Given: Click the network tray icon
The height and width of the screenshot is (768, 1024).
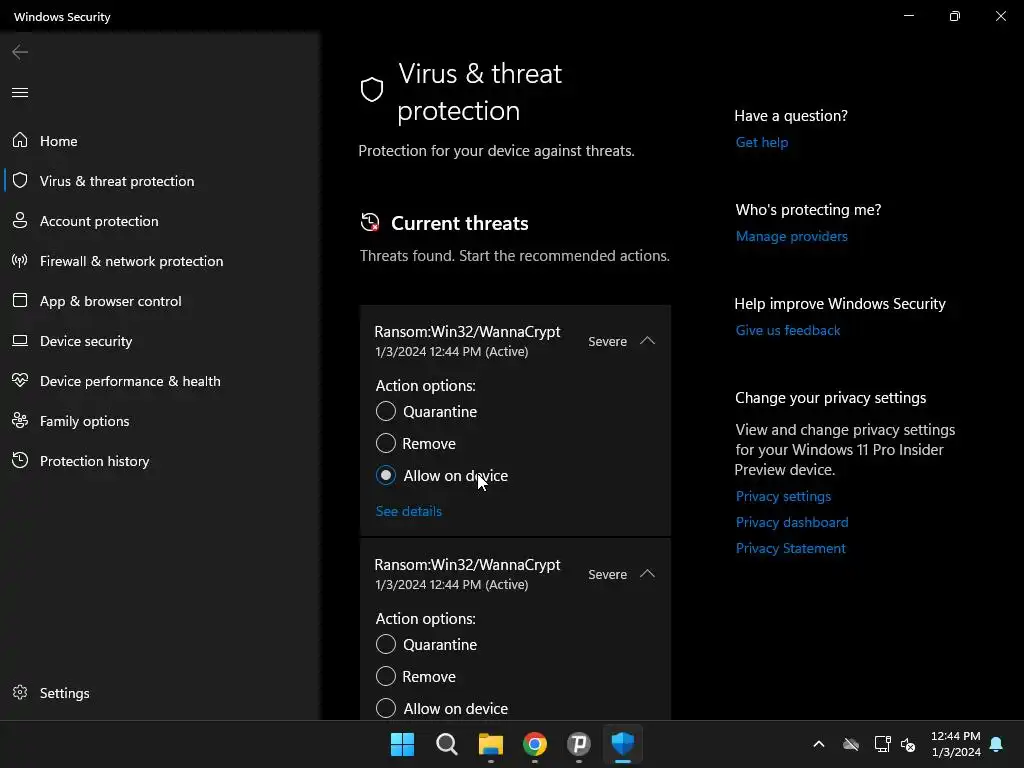Looking at the screenshot, I should tap(882, 744).
